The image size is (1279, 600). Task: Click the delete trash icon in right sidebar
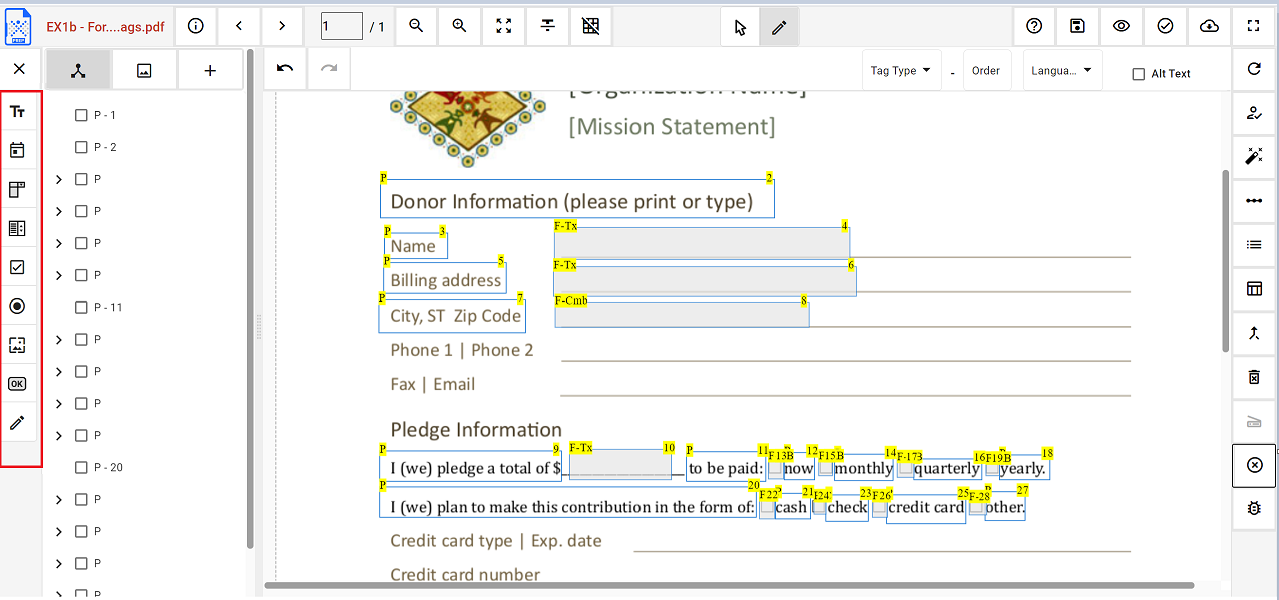click(1254, 377)
